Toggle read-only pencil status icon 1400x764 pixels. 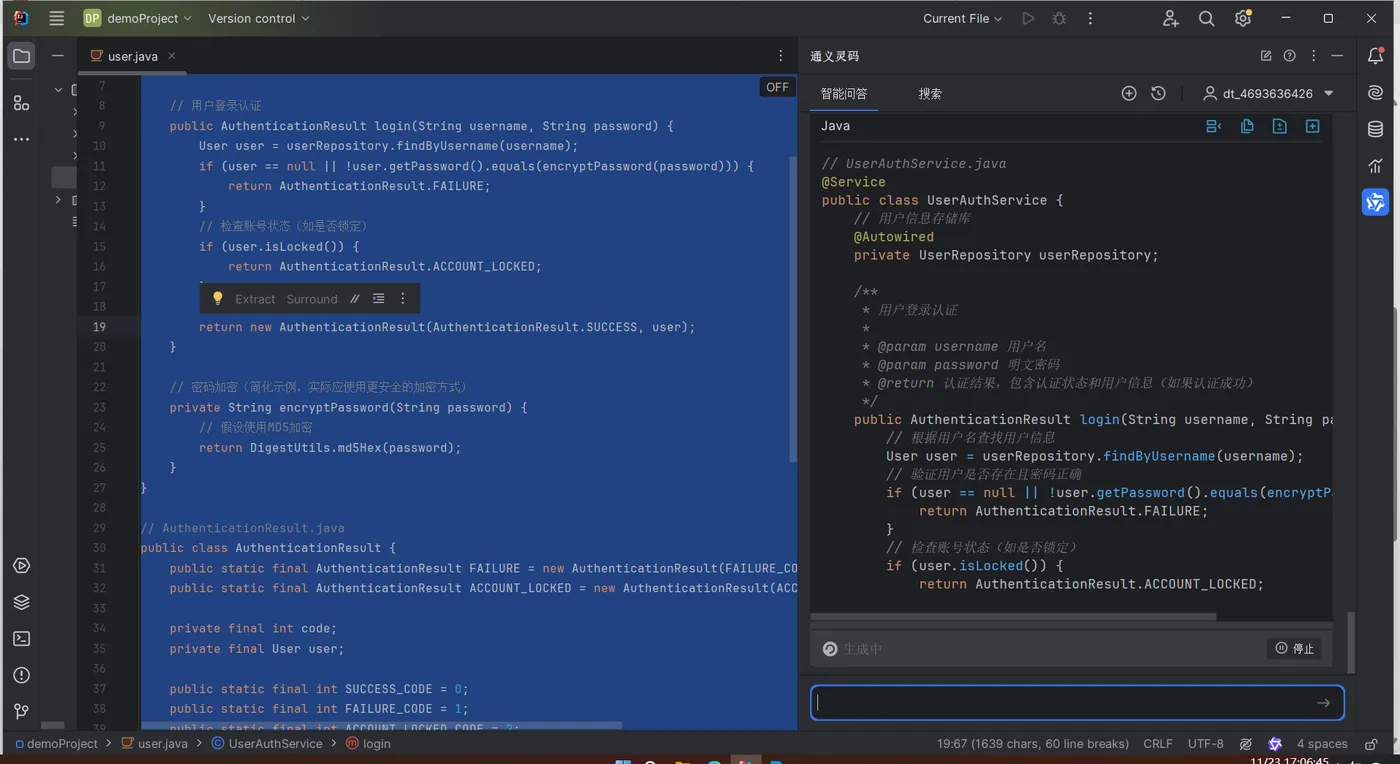(1246, 744)
